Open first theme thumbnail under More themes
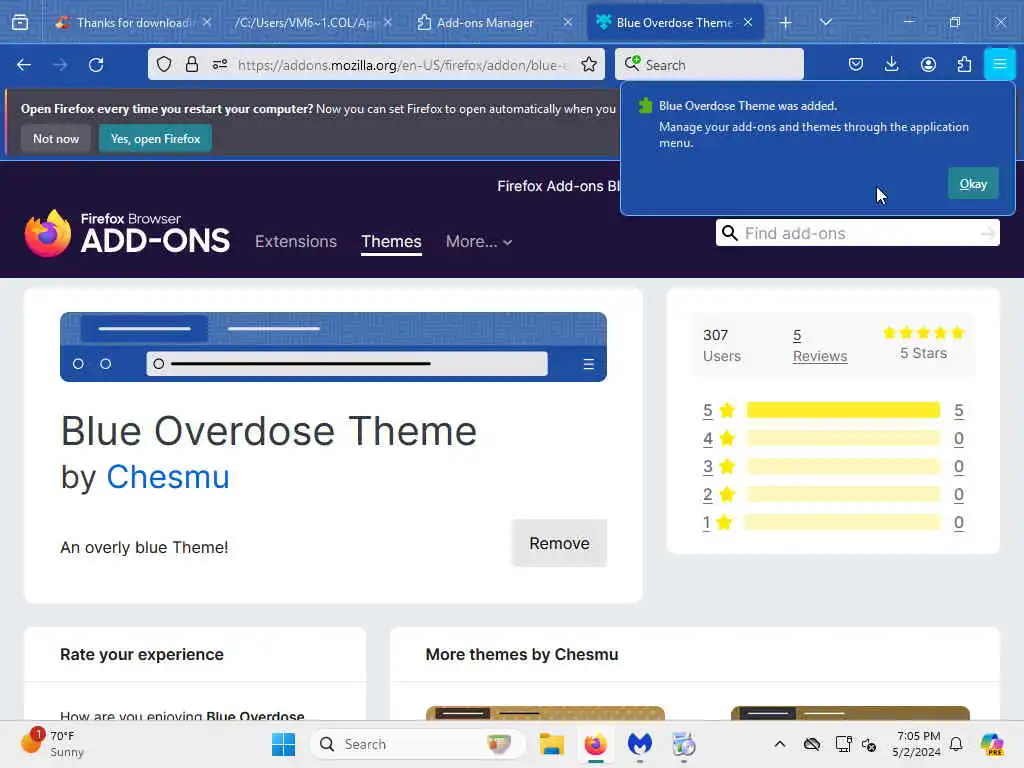The width and height of the screenshot is (1024, 768). (545, 713)
